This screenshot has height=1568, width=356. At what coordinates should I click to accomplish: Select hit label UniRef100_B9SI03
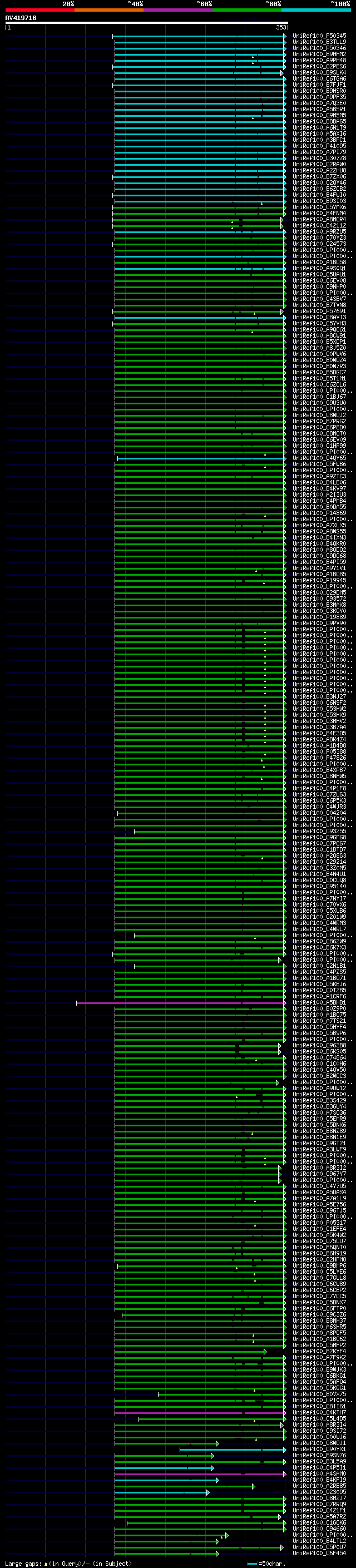(319, 201)
